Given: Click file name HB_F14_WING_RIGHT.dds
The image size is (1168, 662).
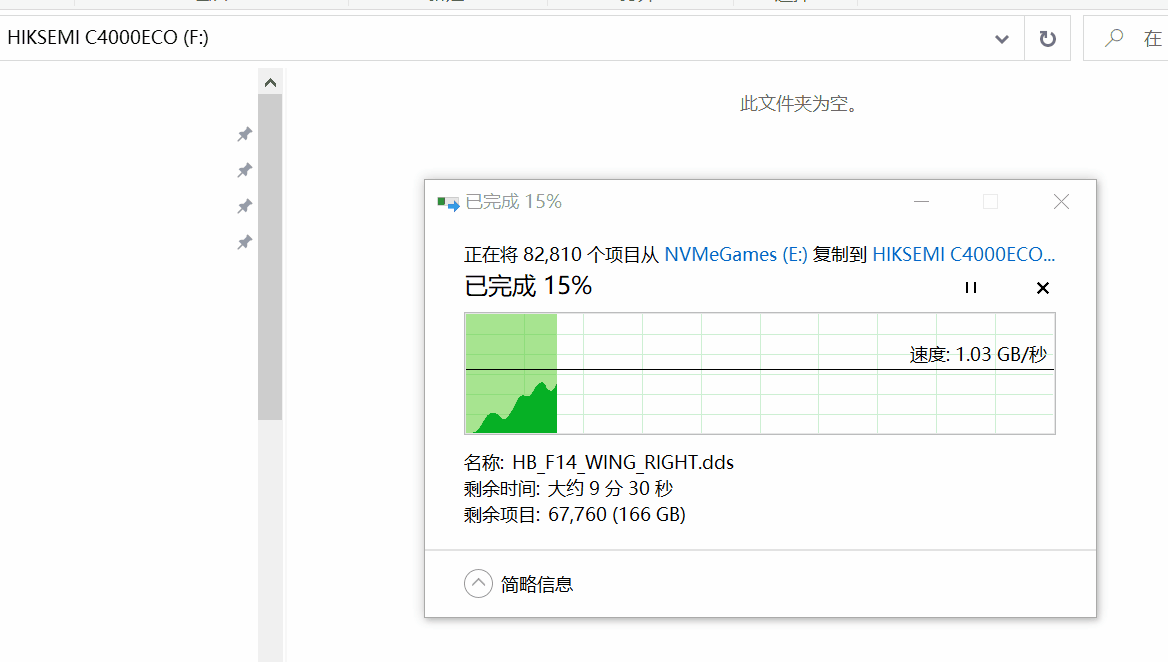Looking at the screenshot, I should (623, 462).
